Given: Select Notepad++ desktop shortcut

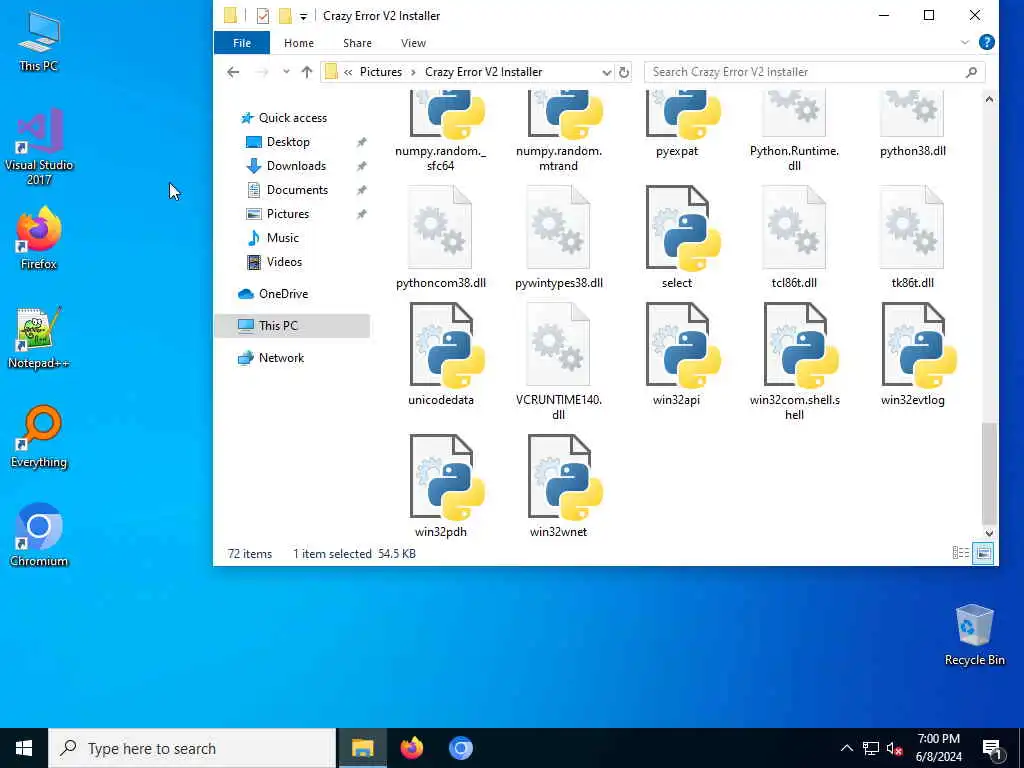Looking at the screenshot, I should [x=39, y=338].
